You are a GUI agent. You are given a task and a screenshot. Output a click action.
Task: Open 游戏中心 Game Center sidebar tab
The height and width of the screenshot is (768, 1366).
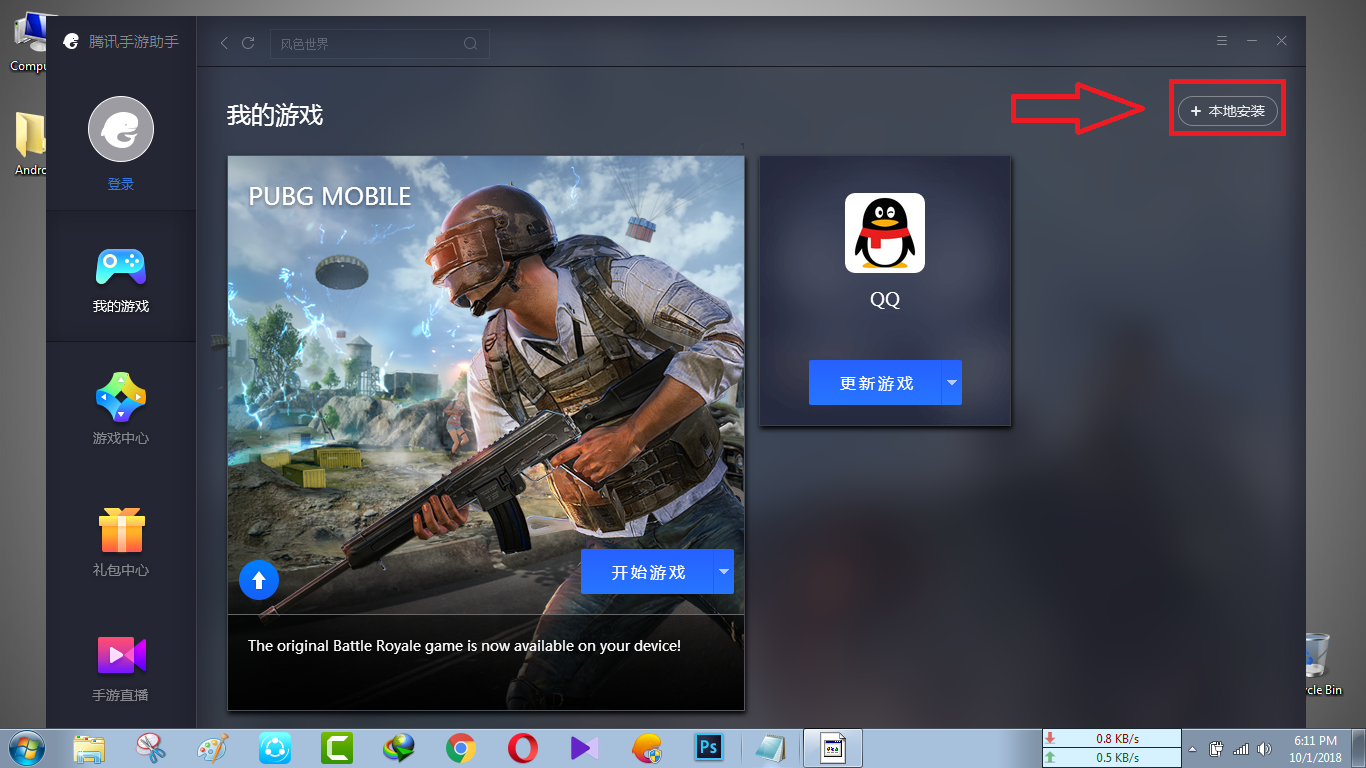[x=121, y=410]
